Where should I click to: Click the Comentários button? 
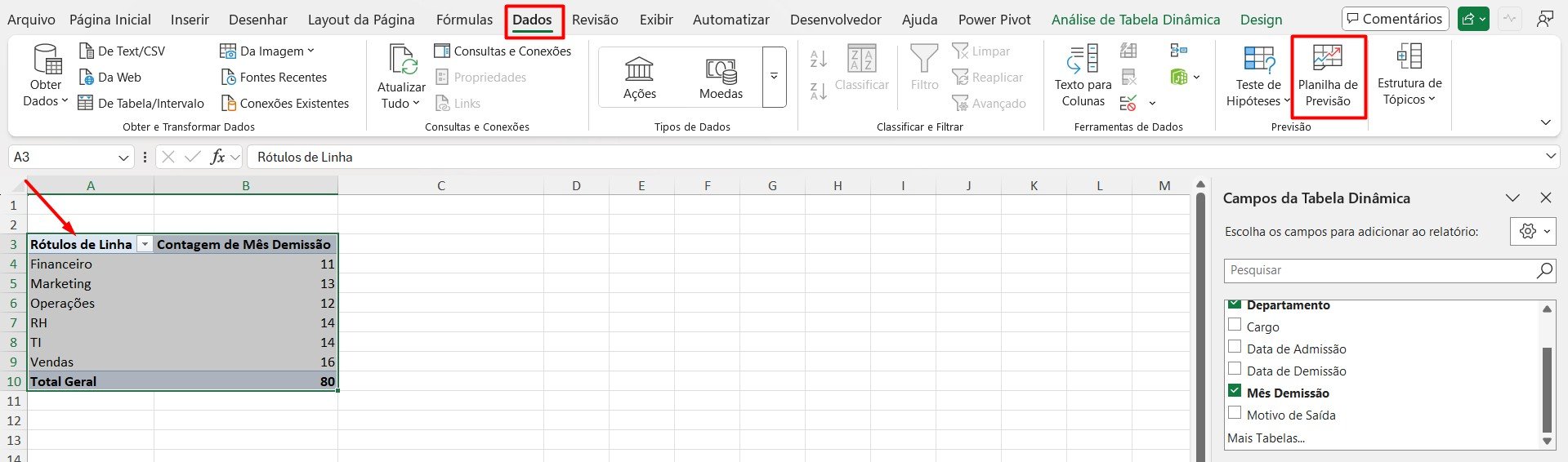(1395, 19)
